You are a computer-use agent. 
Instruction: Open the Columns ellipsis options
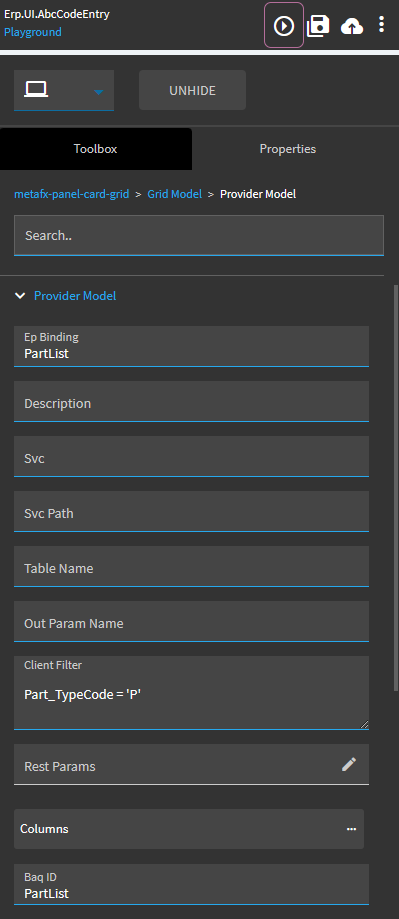tap(352, 829)
